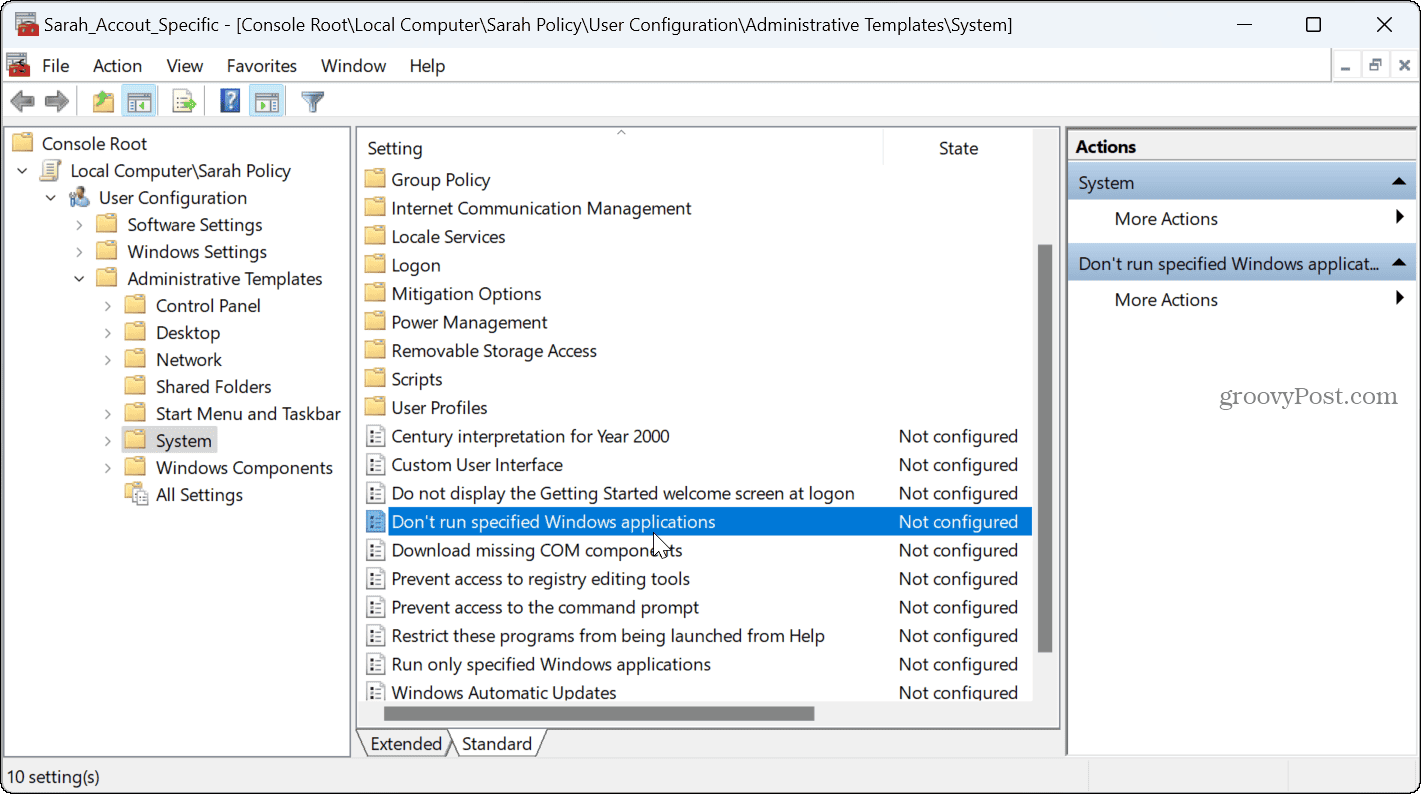Open the View menu
The width and height of the screenshot is (1421, 794).
185,66
